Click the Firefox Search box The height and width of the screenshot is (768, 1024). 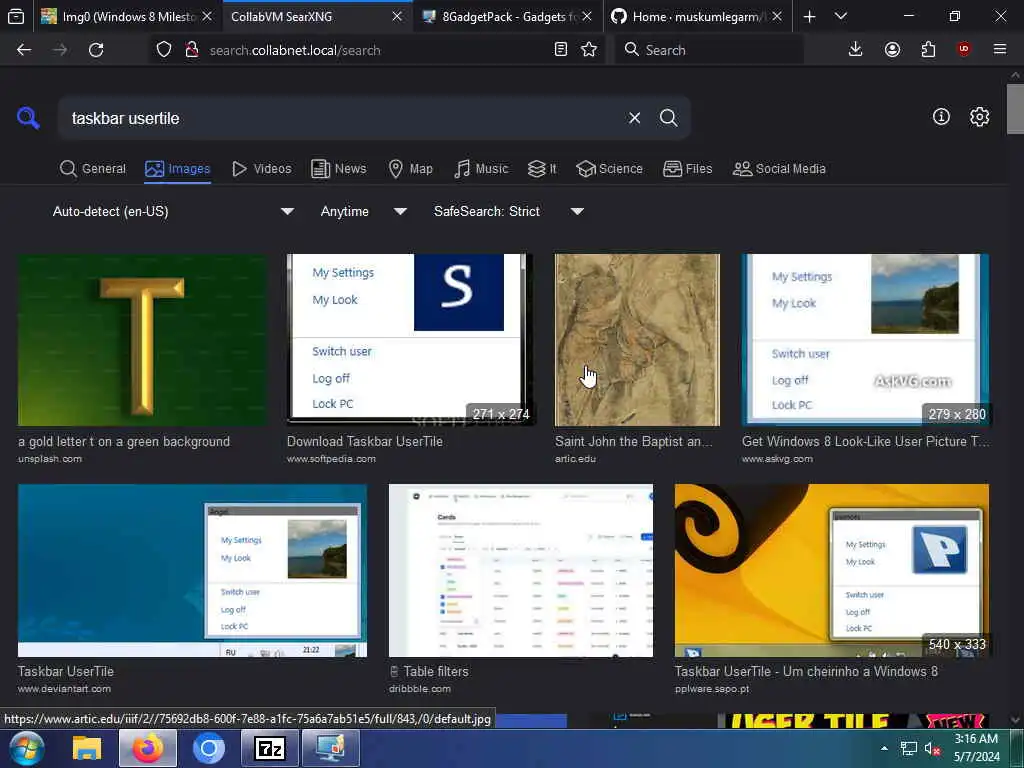point(709,50)
